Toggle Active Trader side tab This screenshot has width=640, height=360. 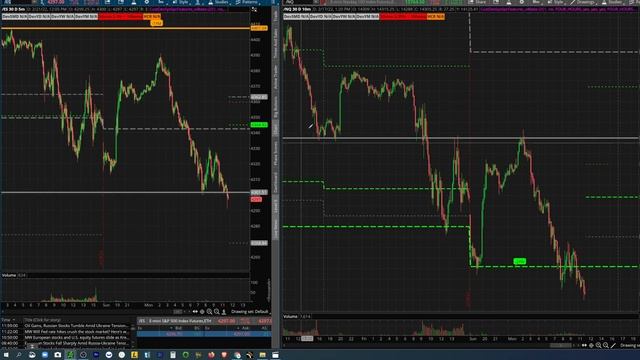(x=276, y=77)
